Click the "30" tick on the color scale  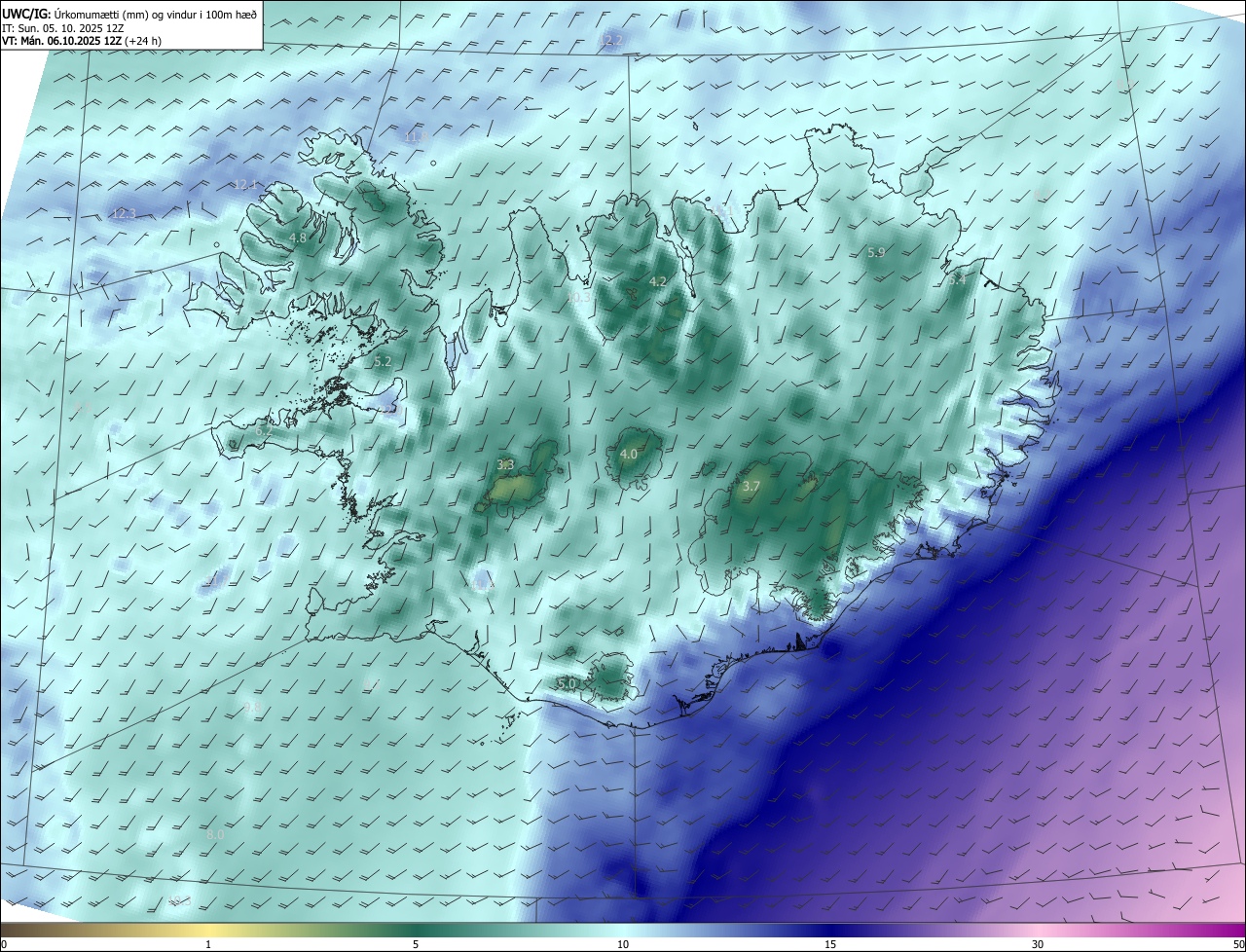[x=1038, y=944]
